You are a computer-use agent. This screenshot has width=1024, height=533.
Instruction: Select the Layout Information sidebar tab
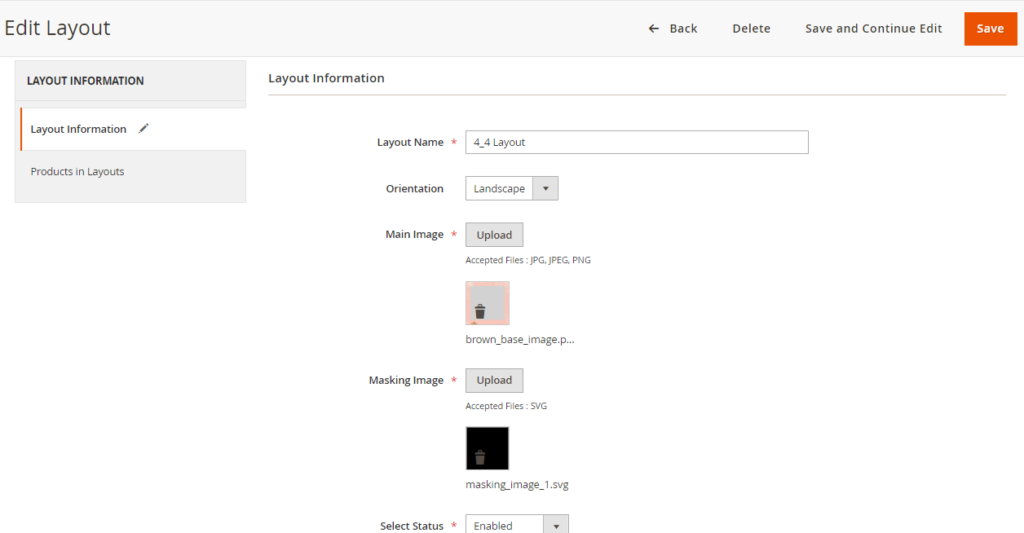point(79,129)
